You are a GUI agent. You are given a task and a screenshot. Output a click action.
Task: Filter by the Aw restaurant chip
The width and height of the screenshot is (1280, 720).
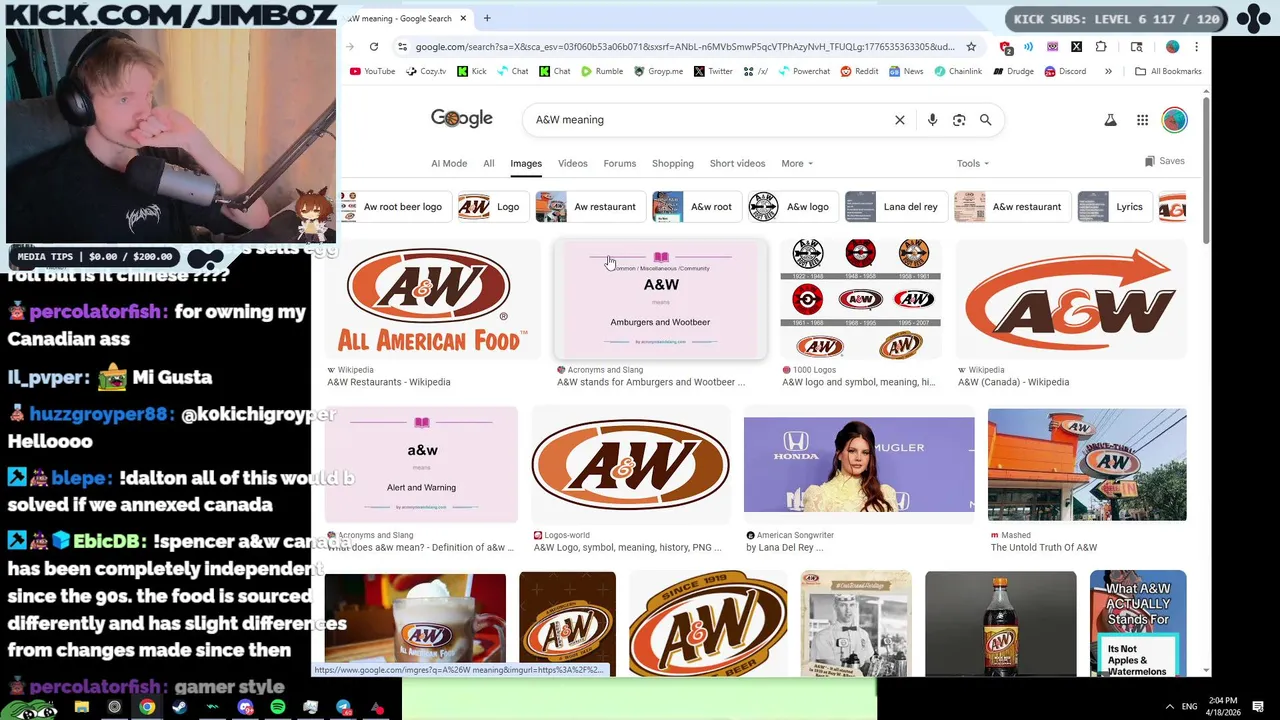[590, 207]
